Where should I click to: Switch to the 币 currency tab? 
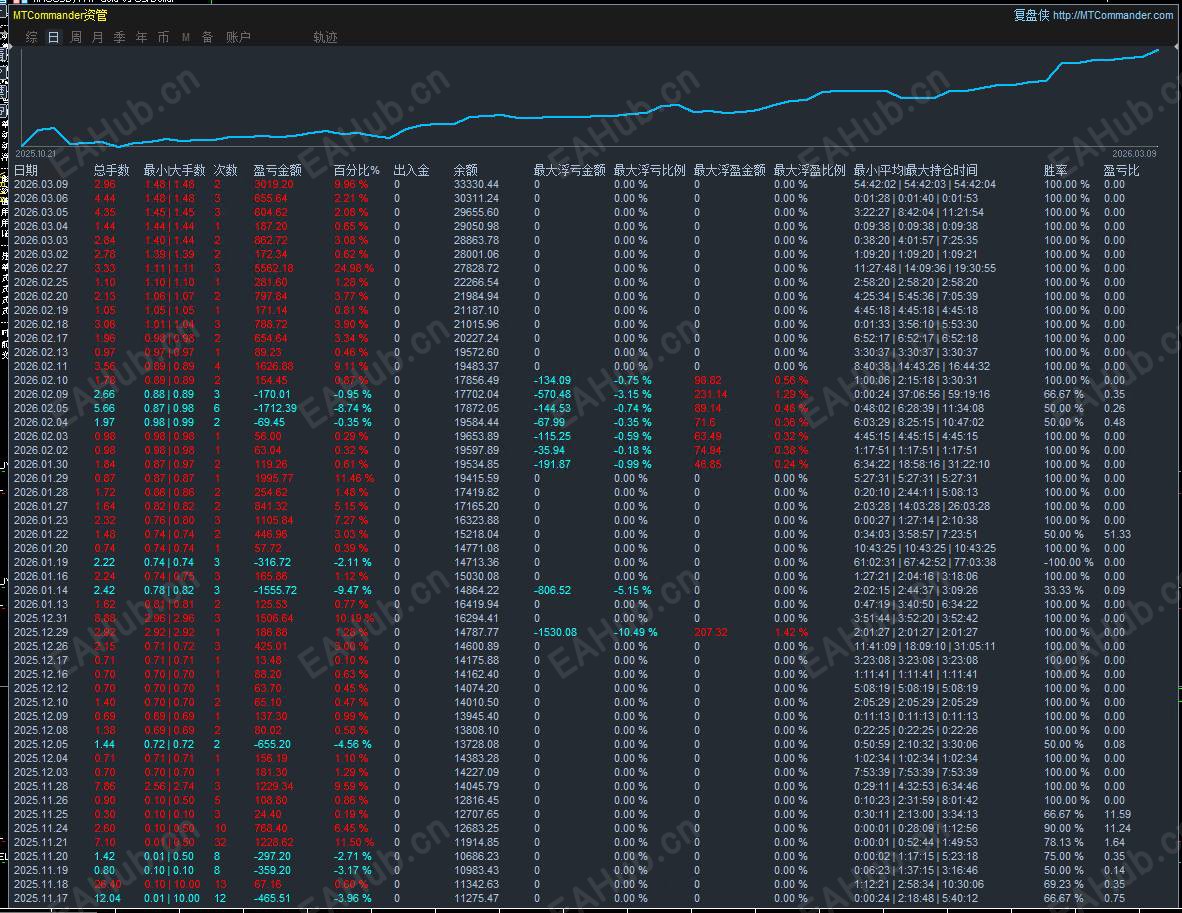[x=163, y=37]
